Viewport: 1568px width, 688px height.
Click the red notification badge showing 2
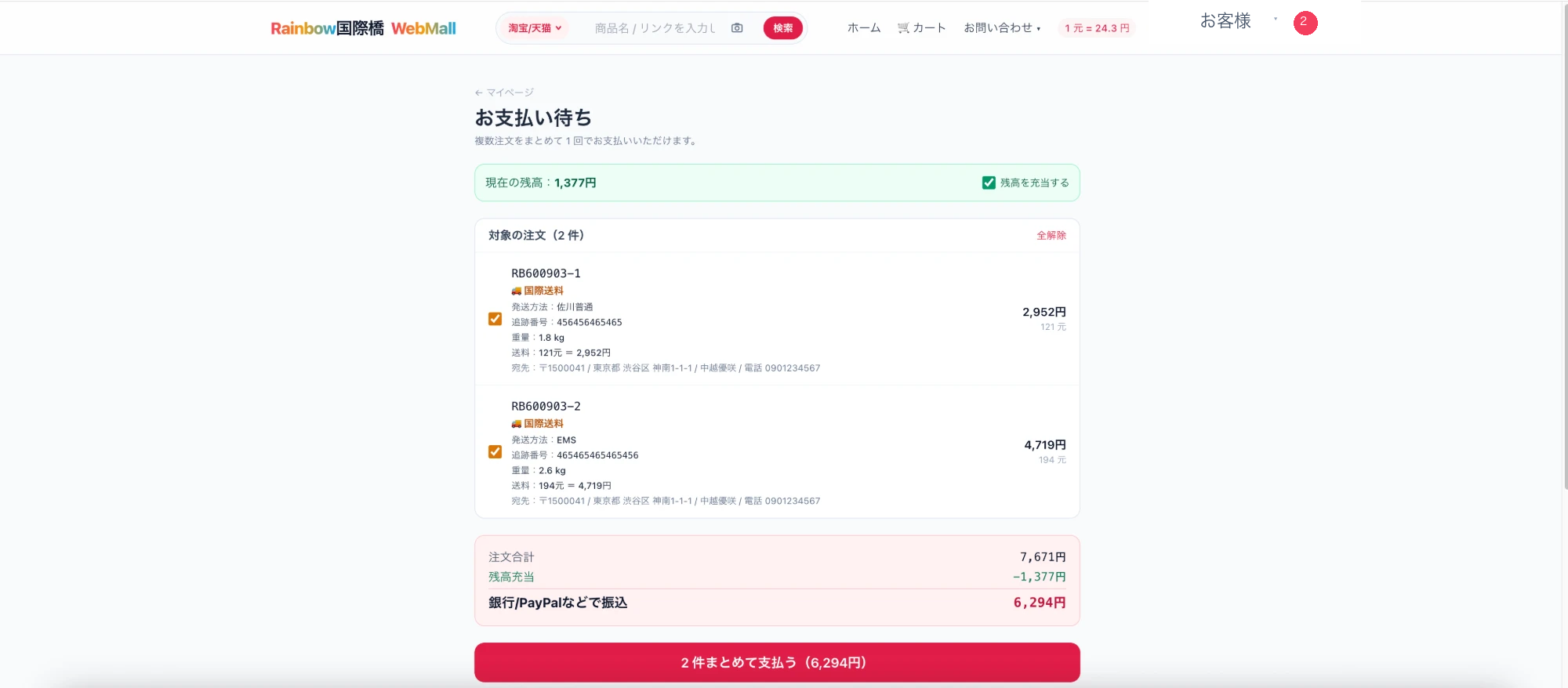1305,23
